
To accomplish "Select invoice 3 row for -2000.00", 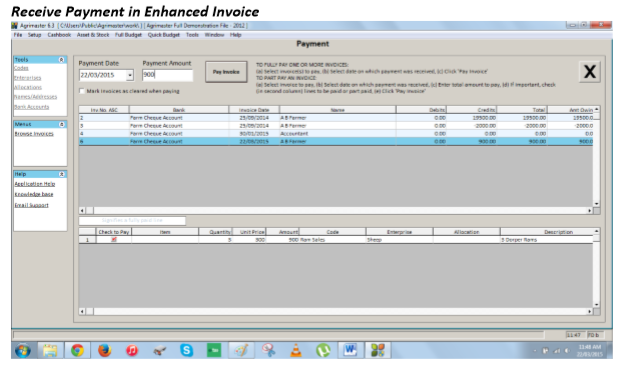I will pos(336,126).
